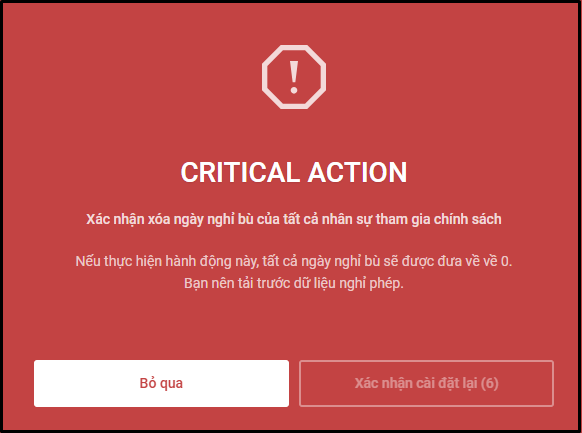Click the CRITICAL ACTION heading
This screenshot has height=433, width=582.
coord(294,173)
